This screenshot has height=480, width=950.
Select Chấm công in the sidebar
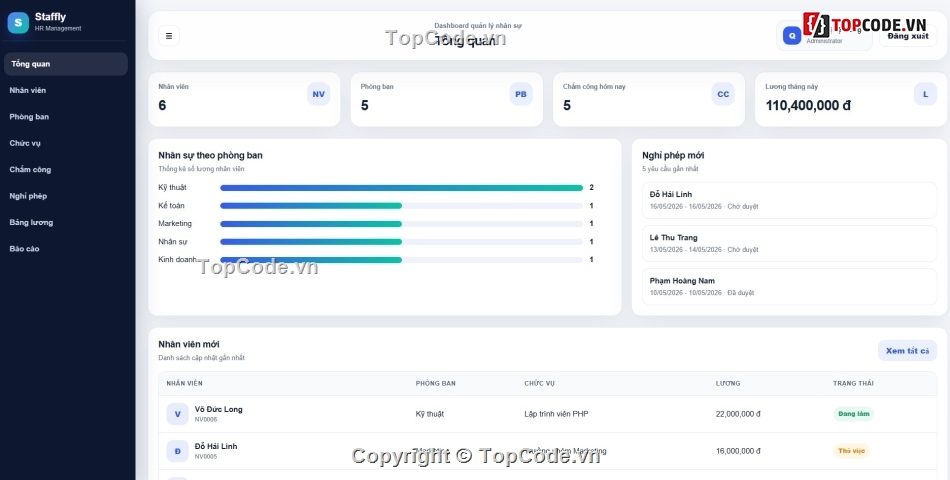pos(65,170)
